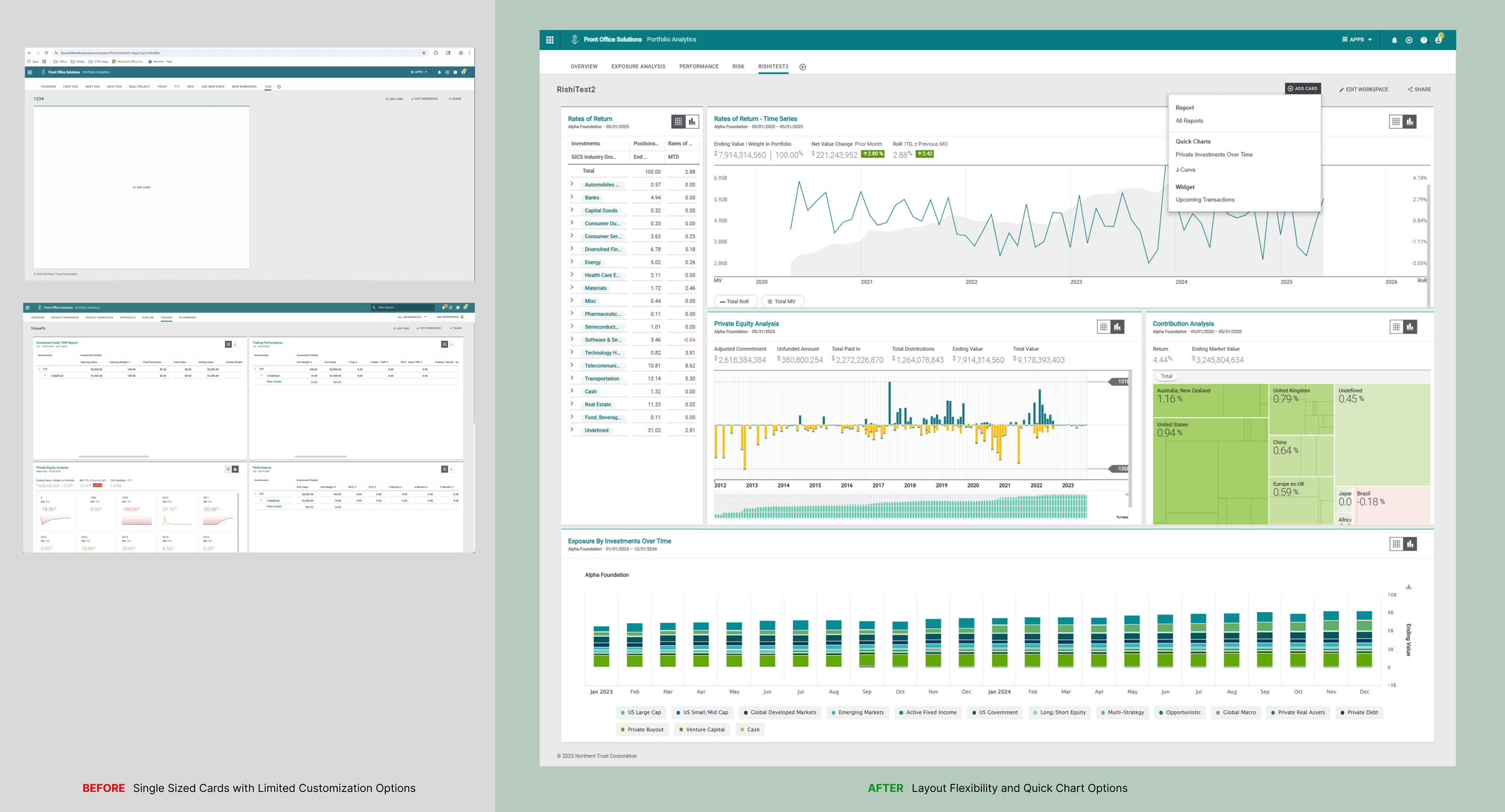Viewport: 1505px width, 812px height.
Task: Toggle the Total MV series legend
Action: click(782, 302)
